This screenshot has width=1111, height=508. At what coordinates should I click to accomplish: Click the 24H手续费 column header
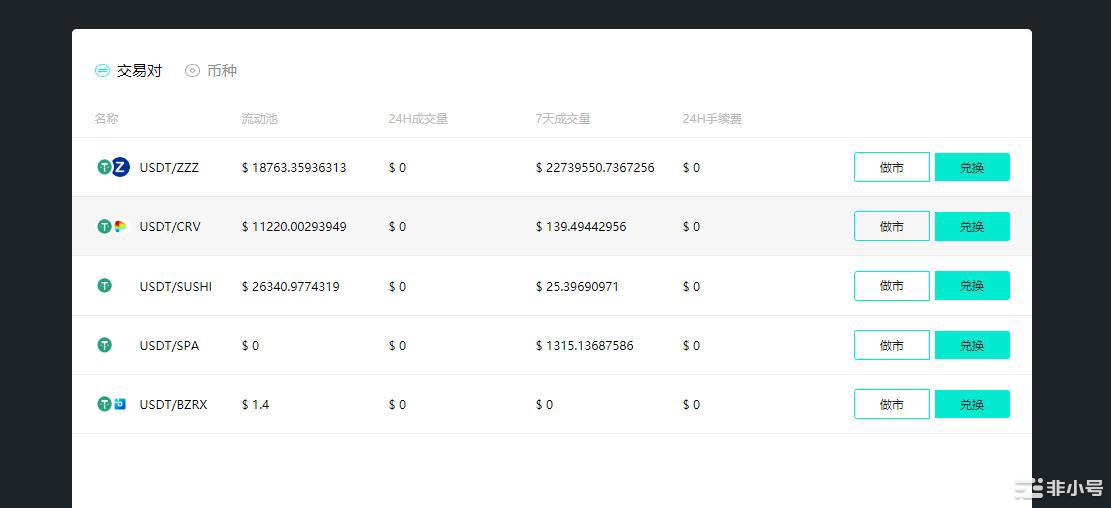tap(712, 118)
